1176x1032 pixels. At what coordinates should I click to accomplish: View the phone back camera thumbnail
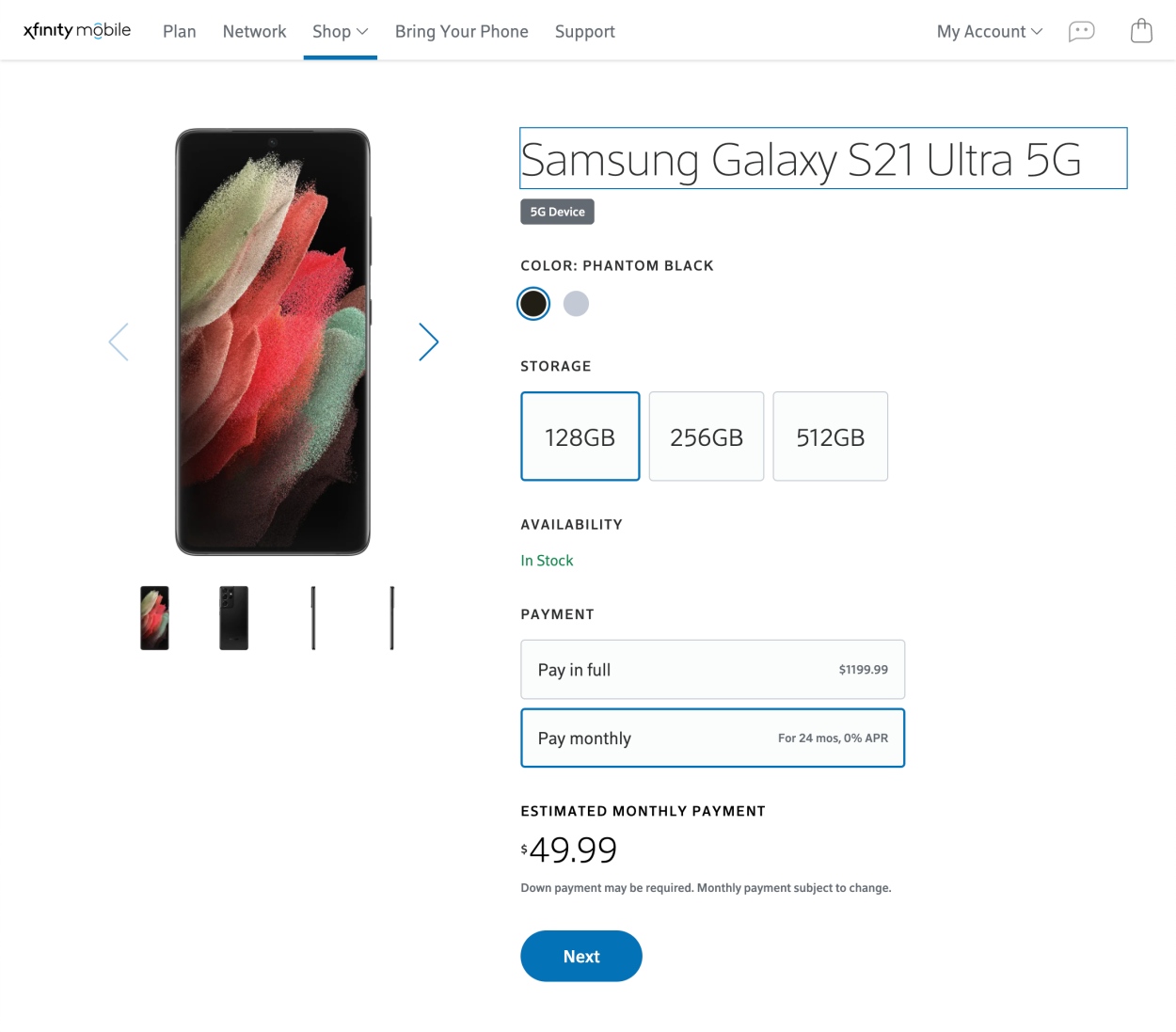pos(233,618)
